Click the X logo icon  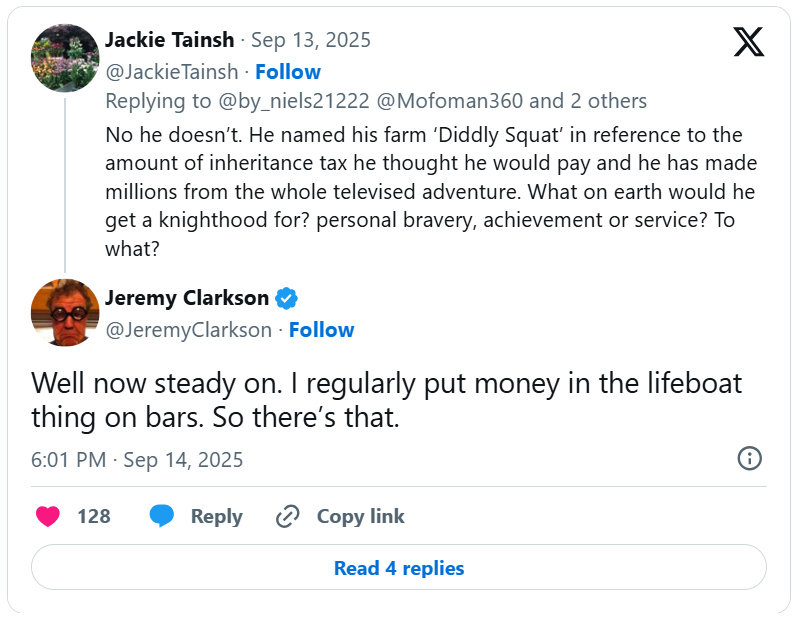pyautogui.click(x=748, y=42)
